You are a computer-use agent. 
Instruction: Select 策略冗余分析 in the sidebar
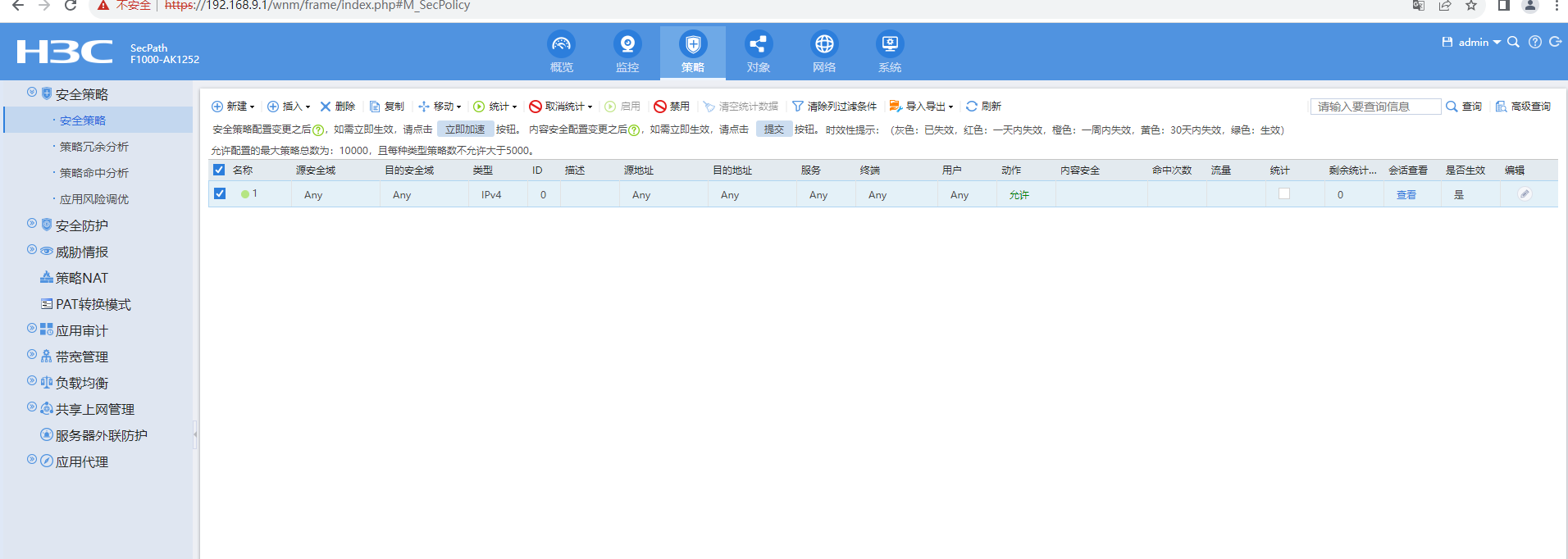coord(93,147)
